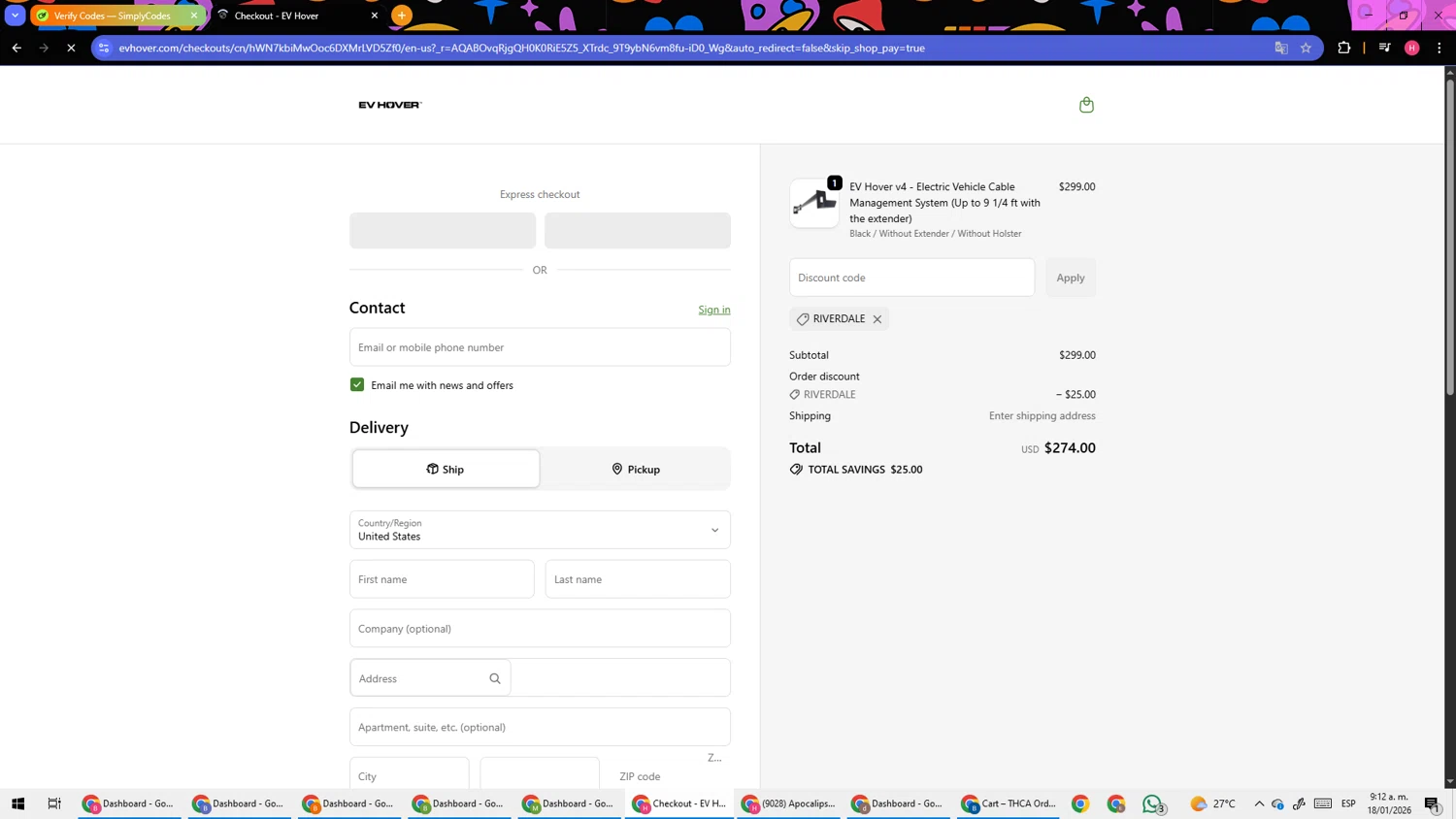
Task: Uncheck Email me with news and offers
Action: coord(357,385)
